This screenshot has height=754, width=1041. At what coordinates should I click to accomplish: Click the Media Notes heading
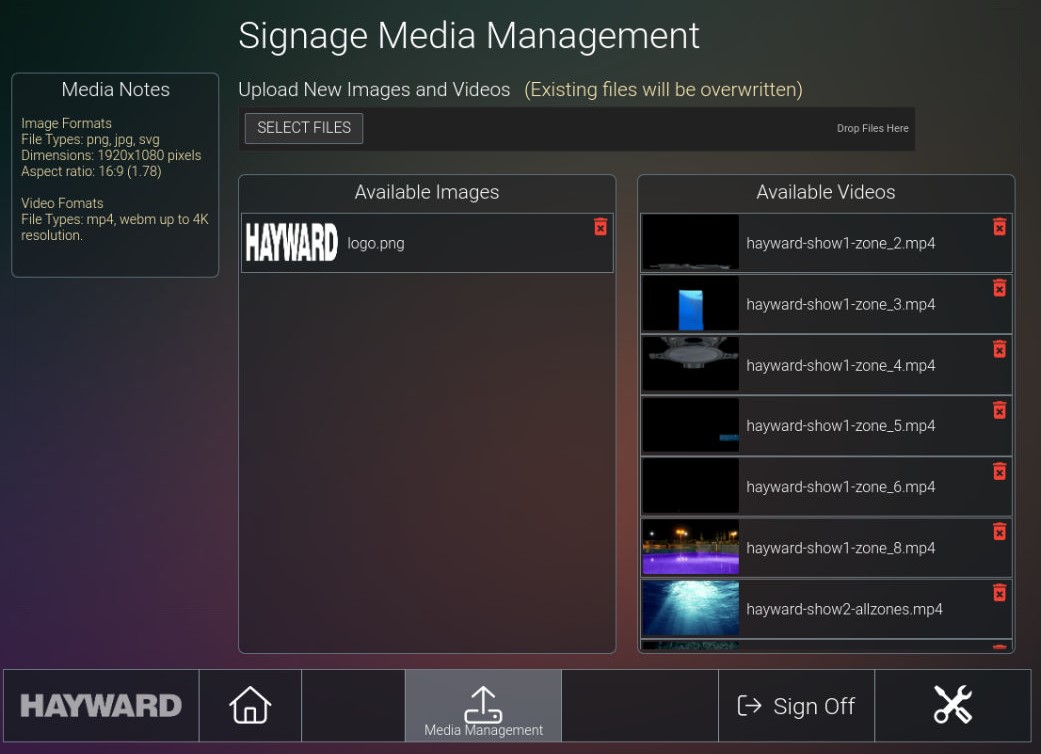point(116,90)
